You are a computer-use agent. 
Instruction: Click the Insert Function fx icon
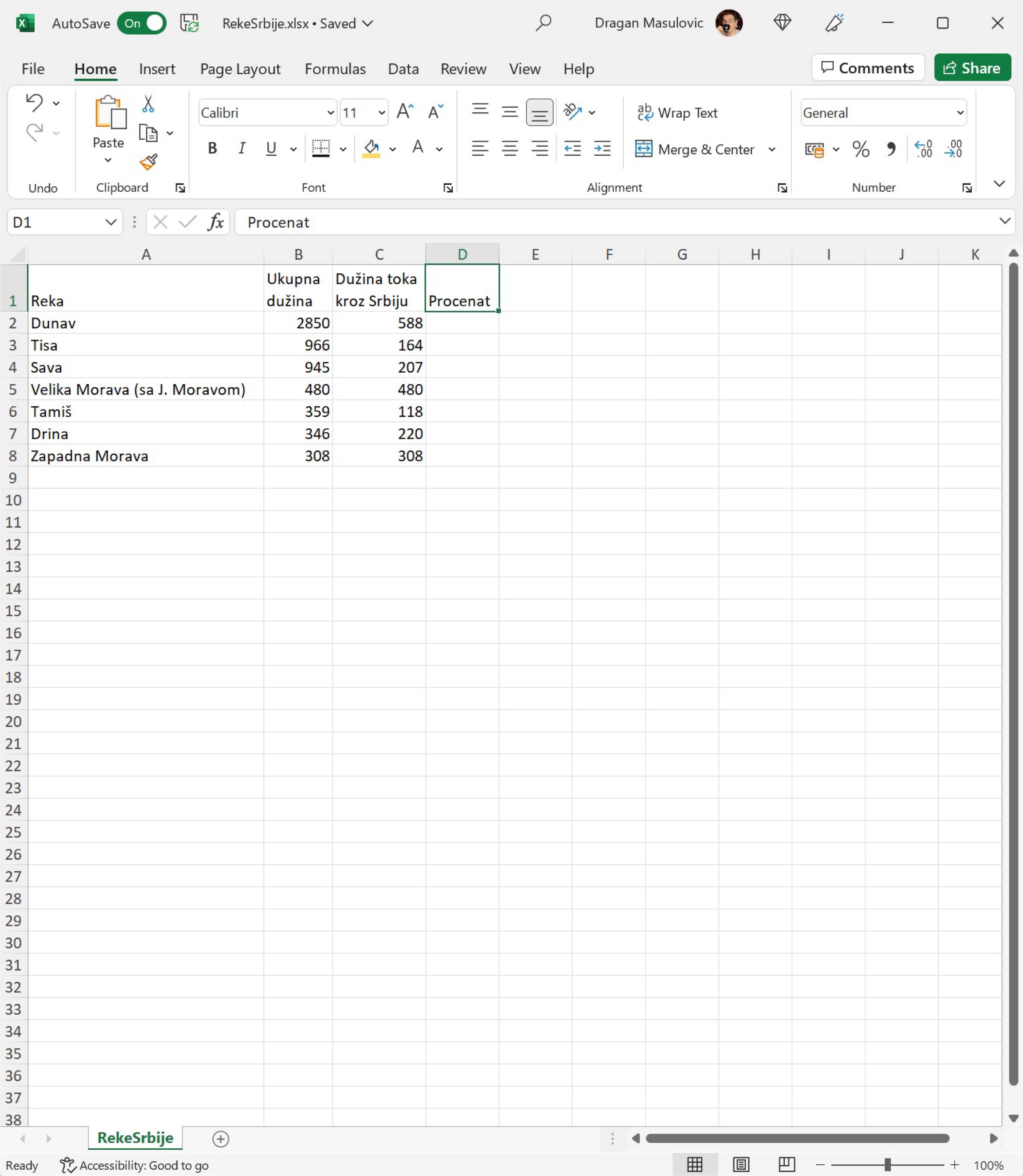click(x=215, y=222)
